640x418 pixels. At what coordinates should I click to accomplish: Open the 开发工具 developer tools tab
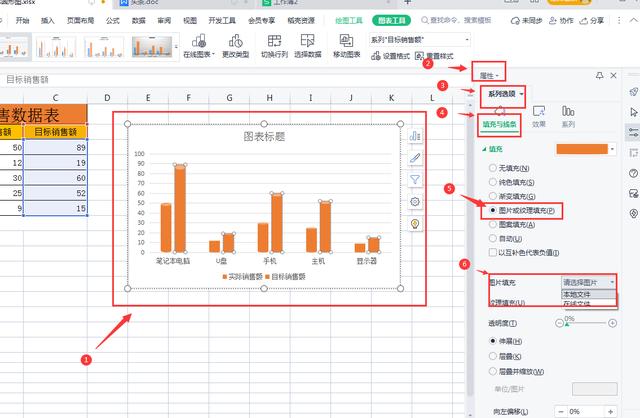click(222, 20)
